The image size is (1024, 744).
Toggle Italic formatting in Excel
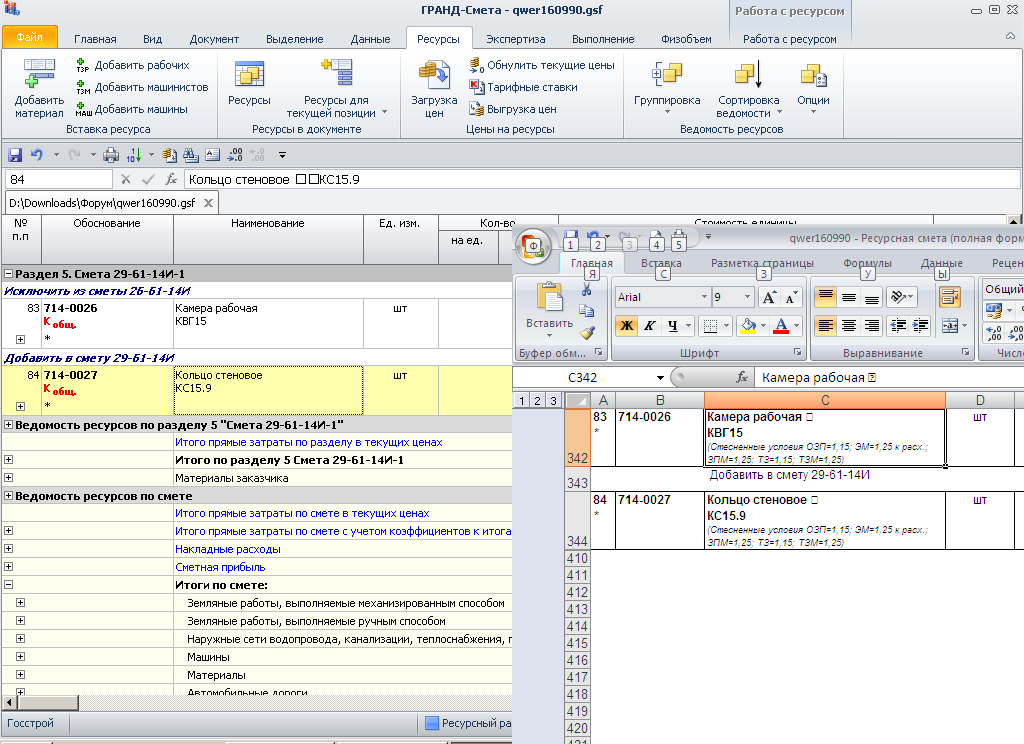[650, 326]
